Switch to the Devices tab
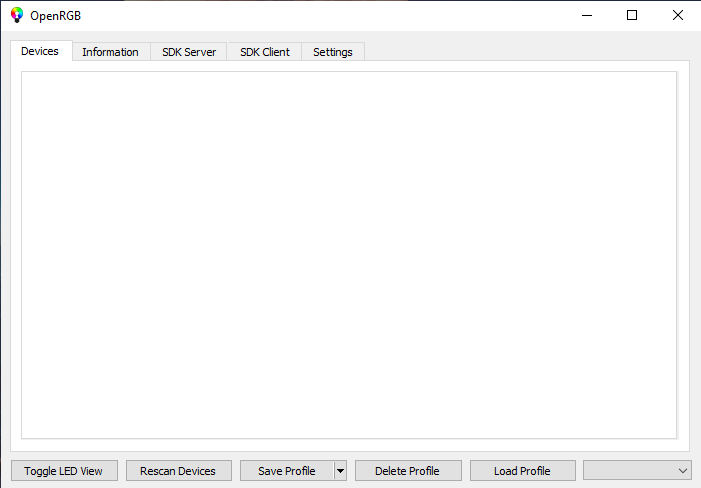Screen dimensions: 701x488 (41, 51)
